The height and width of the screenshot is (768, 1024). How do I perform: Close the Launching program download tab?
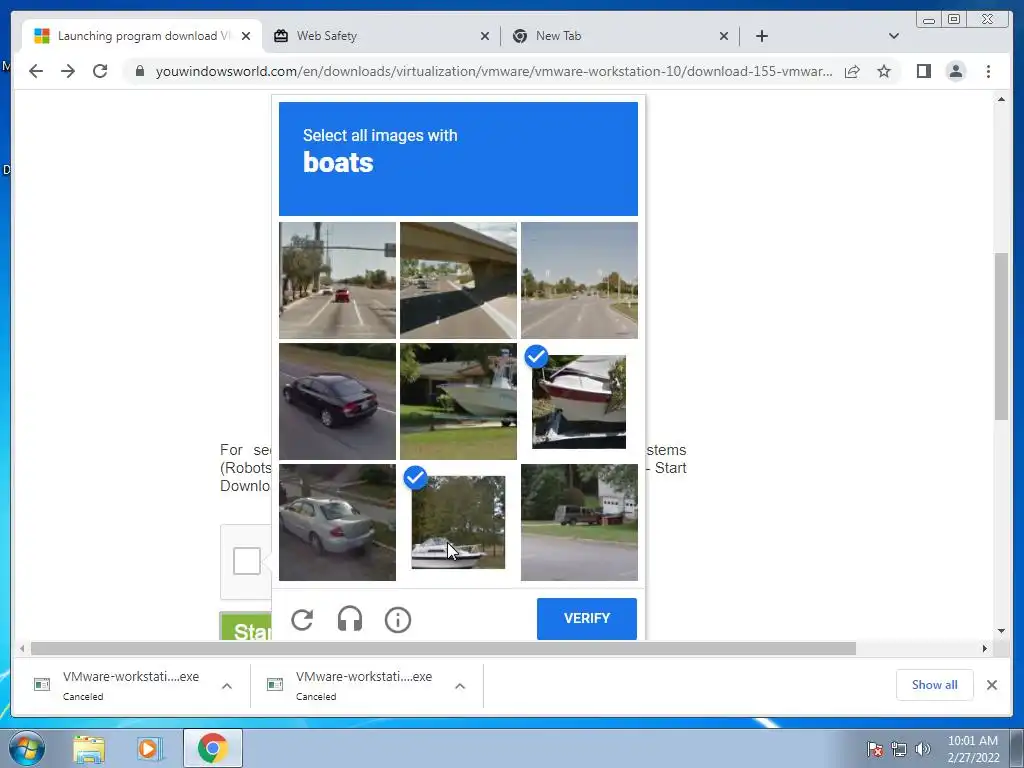[x=246, y=36]
